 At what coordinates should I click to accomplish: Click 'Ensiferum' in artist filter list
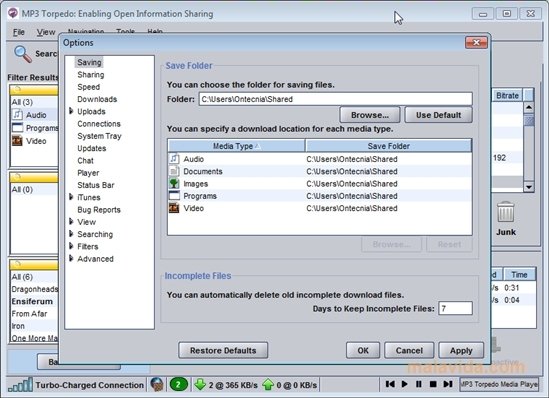click(x=32, y=301)
